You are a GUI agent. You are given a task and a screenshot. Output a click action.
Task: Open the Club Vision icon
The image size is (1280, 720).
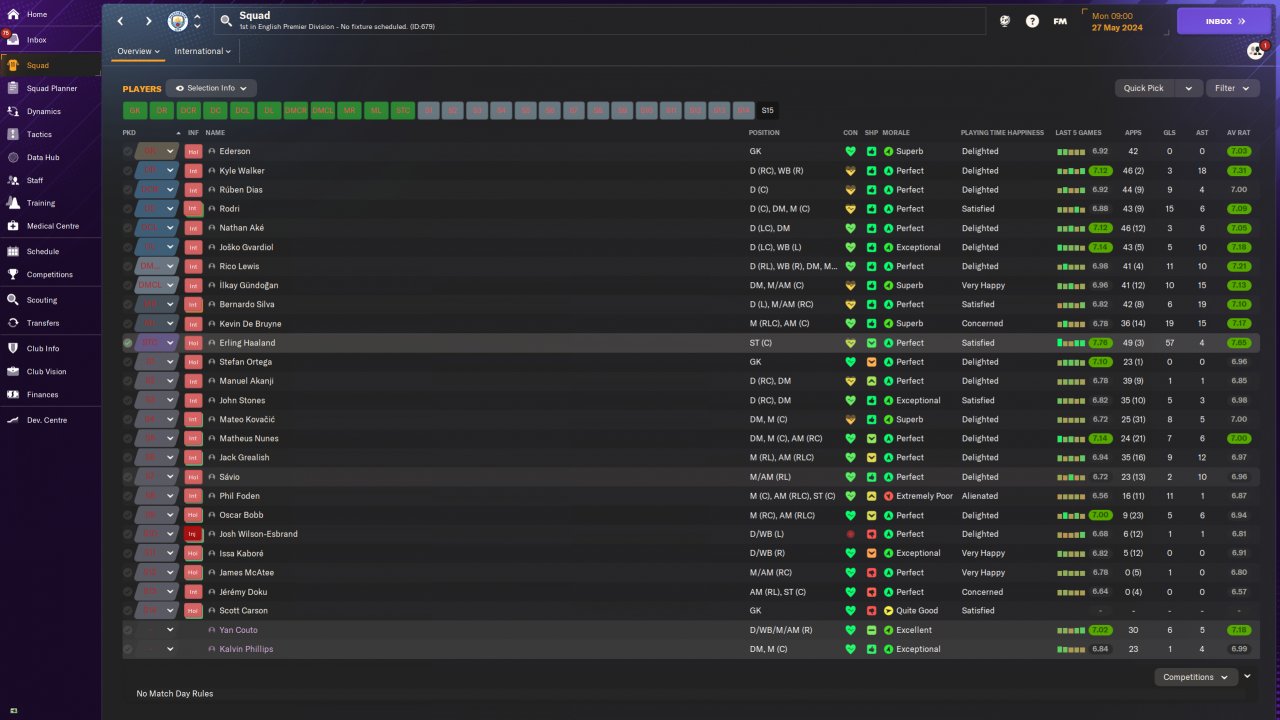click(13, 371)
